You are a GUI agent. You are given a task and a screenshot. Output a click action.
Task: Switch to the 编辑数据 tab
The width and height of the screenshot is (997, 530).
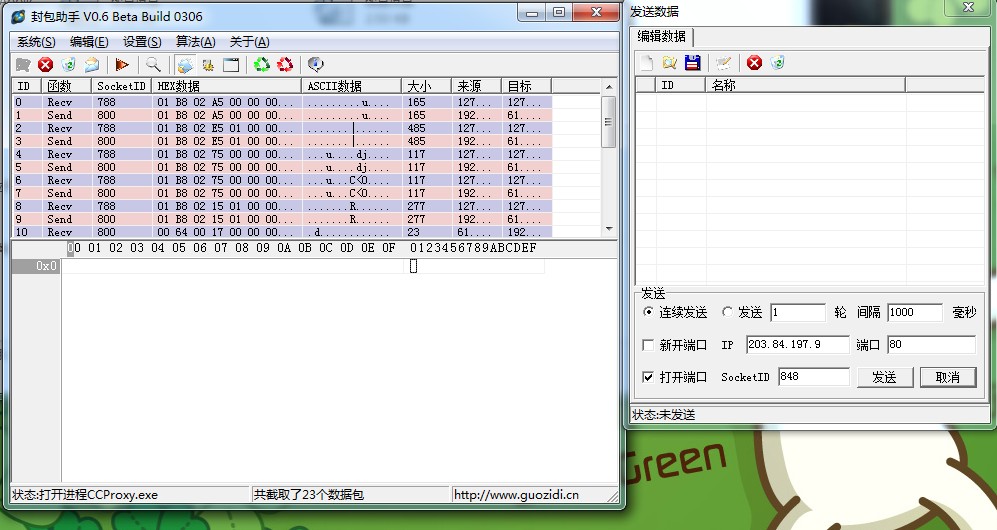pos(661,36)
